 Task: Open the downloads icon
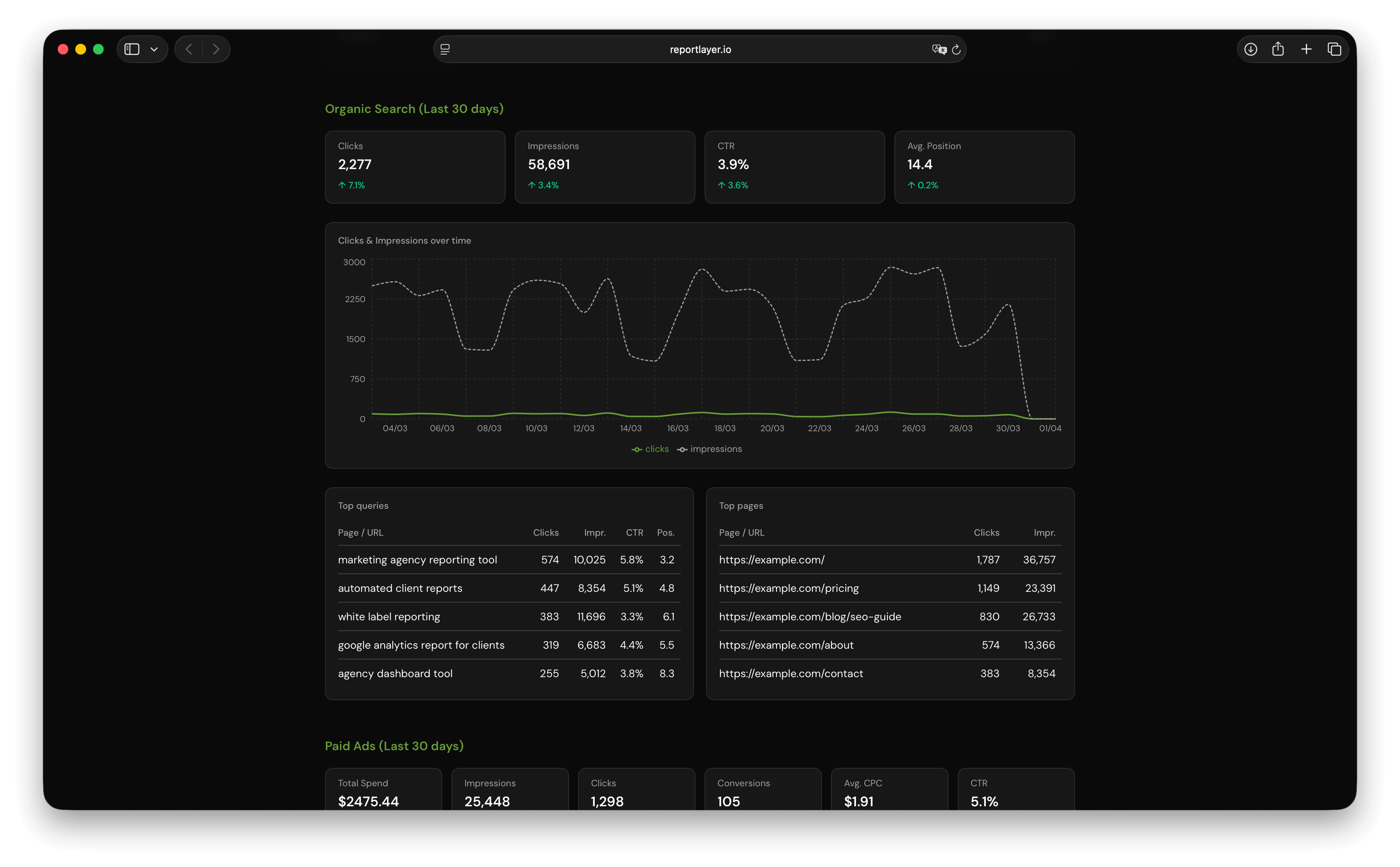pyautogui.click(x=1251, y=49)
